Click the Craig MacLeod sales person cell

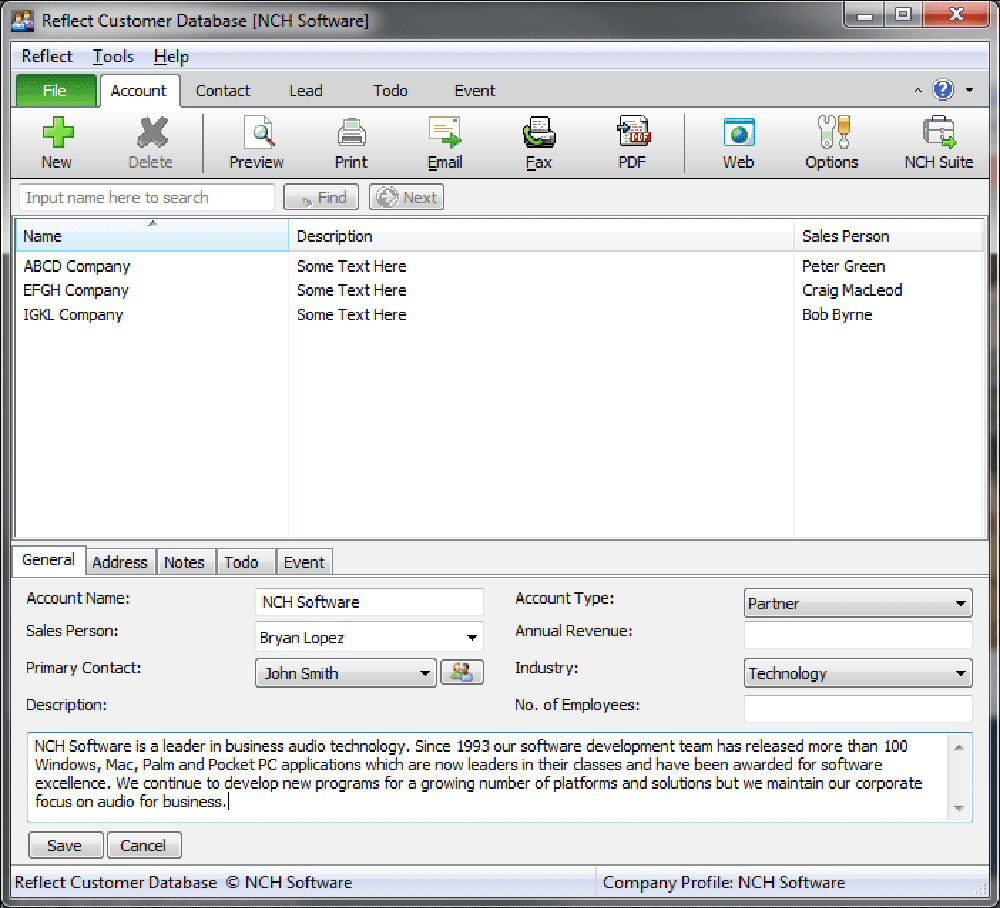coord(852,291)
